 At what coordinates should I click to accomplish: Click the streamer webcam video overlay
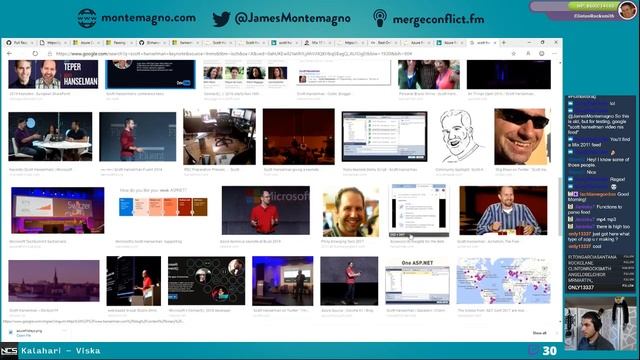[600, 323]
